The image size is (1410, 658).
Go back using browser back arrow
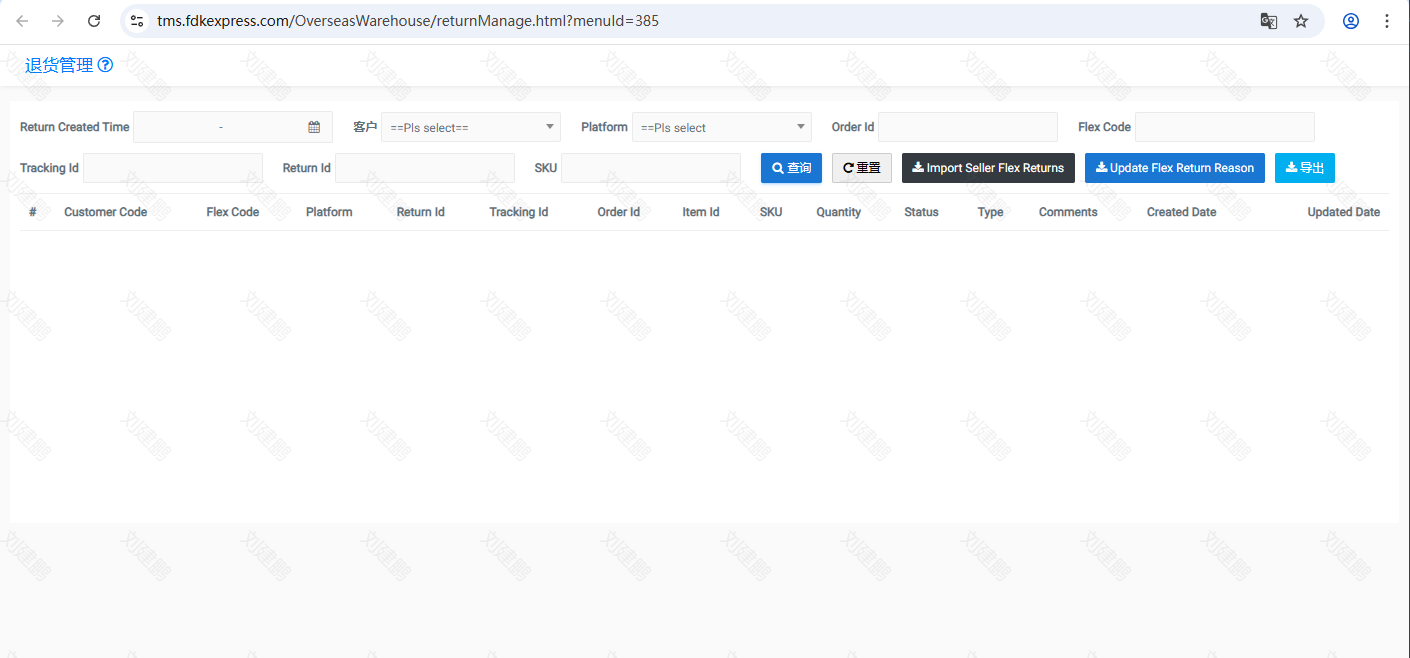click(22, 21)
